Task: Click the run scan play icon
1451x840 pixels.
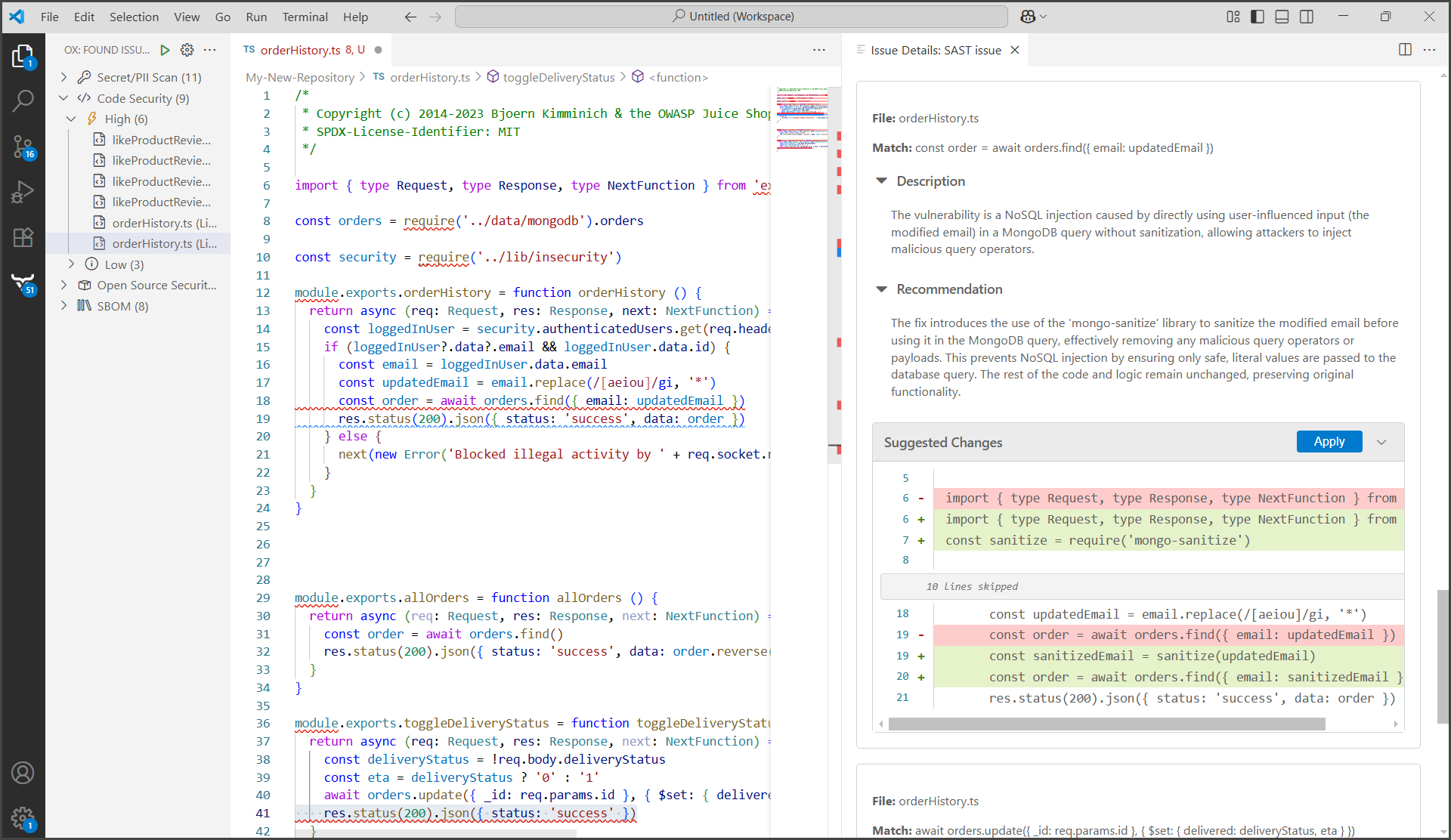Action: click(165, 50)
